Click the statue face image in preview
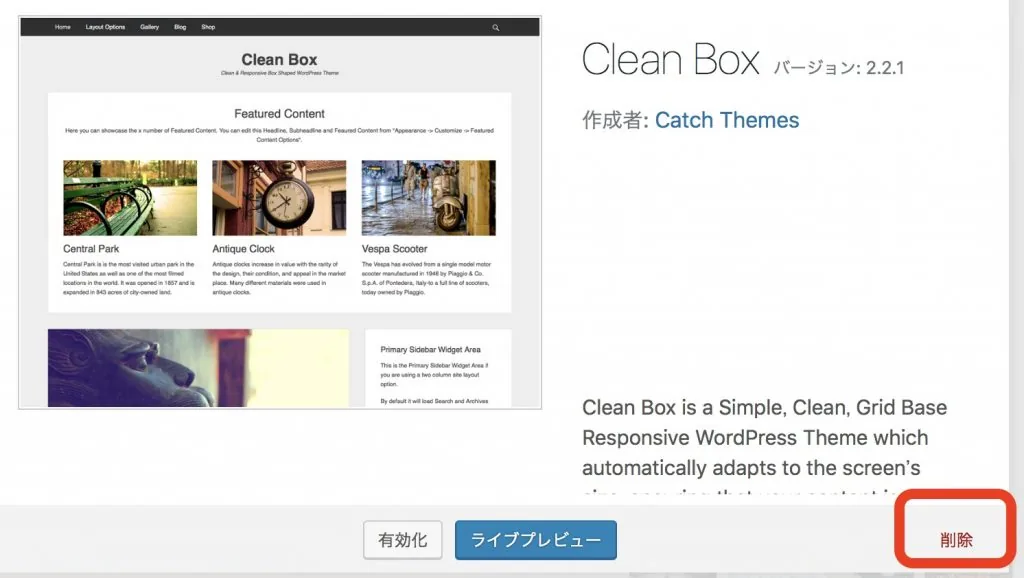This screenshot has width=1024, height=578. click(198, 368)
